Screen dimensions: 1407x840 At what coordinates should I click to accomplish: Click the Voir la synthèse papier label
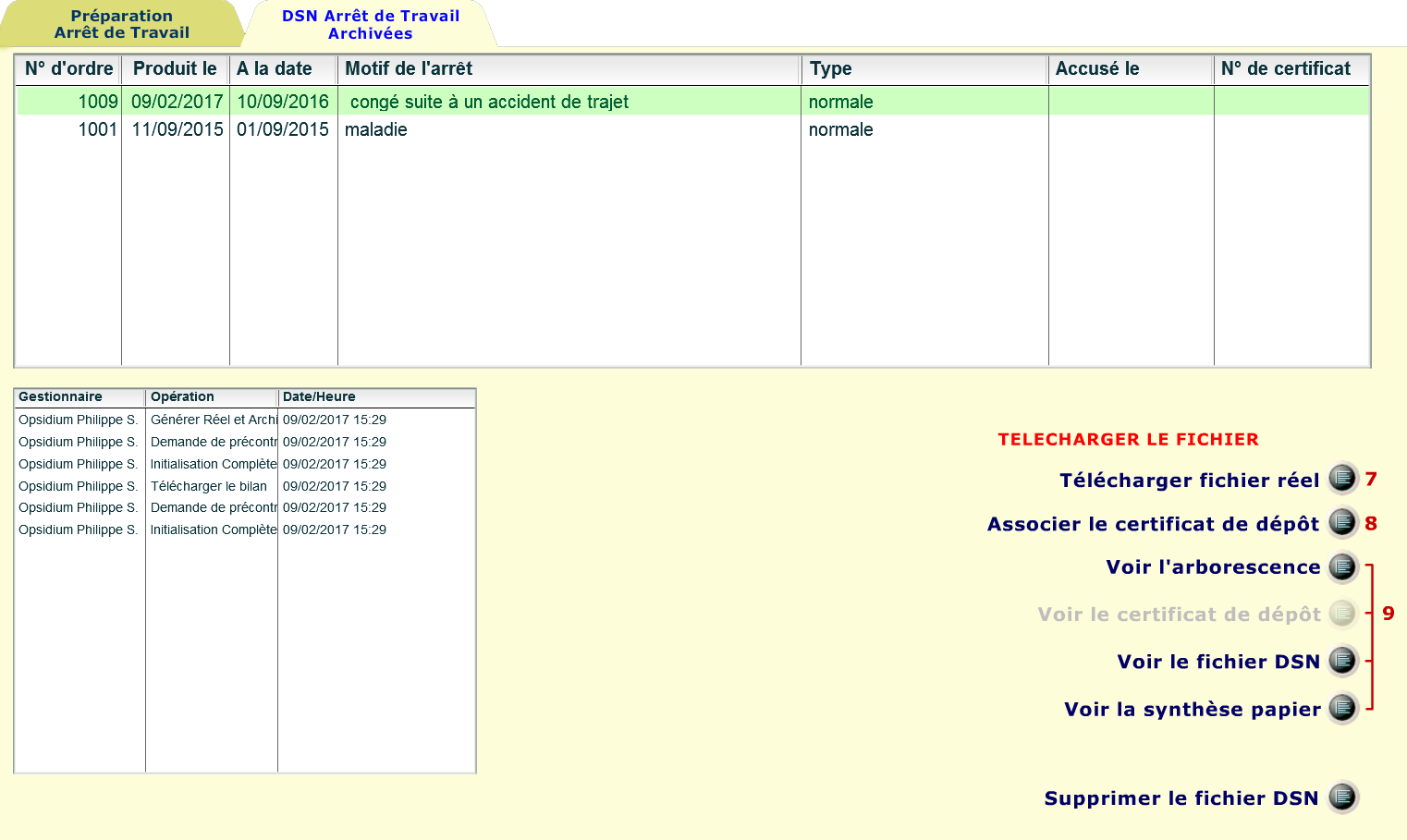tap(1193, 710)
